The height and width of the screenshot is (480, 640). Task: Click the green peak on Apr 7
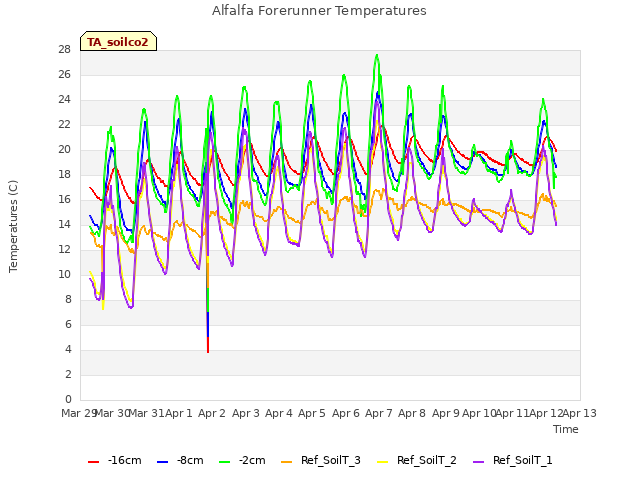pos(377,55)
